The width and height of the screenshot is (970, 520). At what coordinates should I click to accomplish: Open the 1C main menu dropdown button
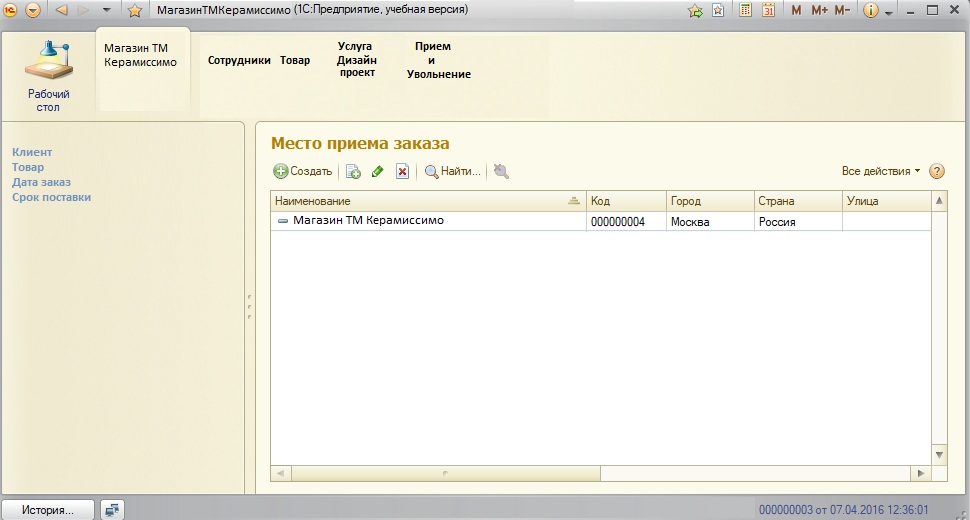[33, 10]
